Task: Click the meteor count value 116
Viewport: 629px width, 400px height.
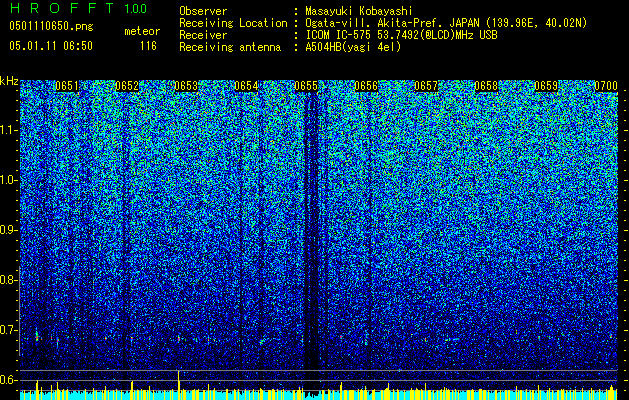Action: pos(148,46)
